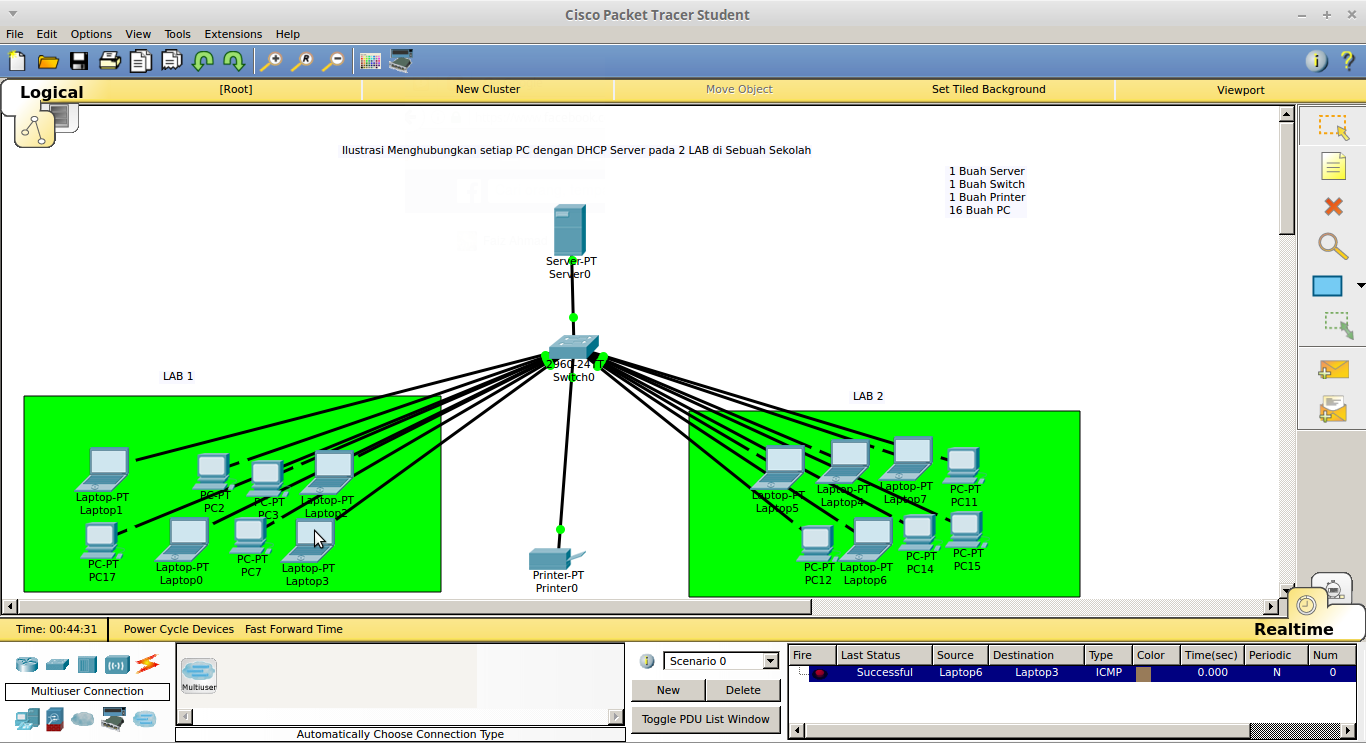Choose the Inspect magnifying glass tool
Viewport: 1366px width, 743px height.
1333,246
